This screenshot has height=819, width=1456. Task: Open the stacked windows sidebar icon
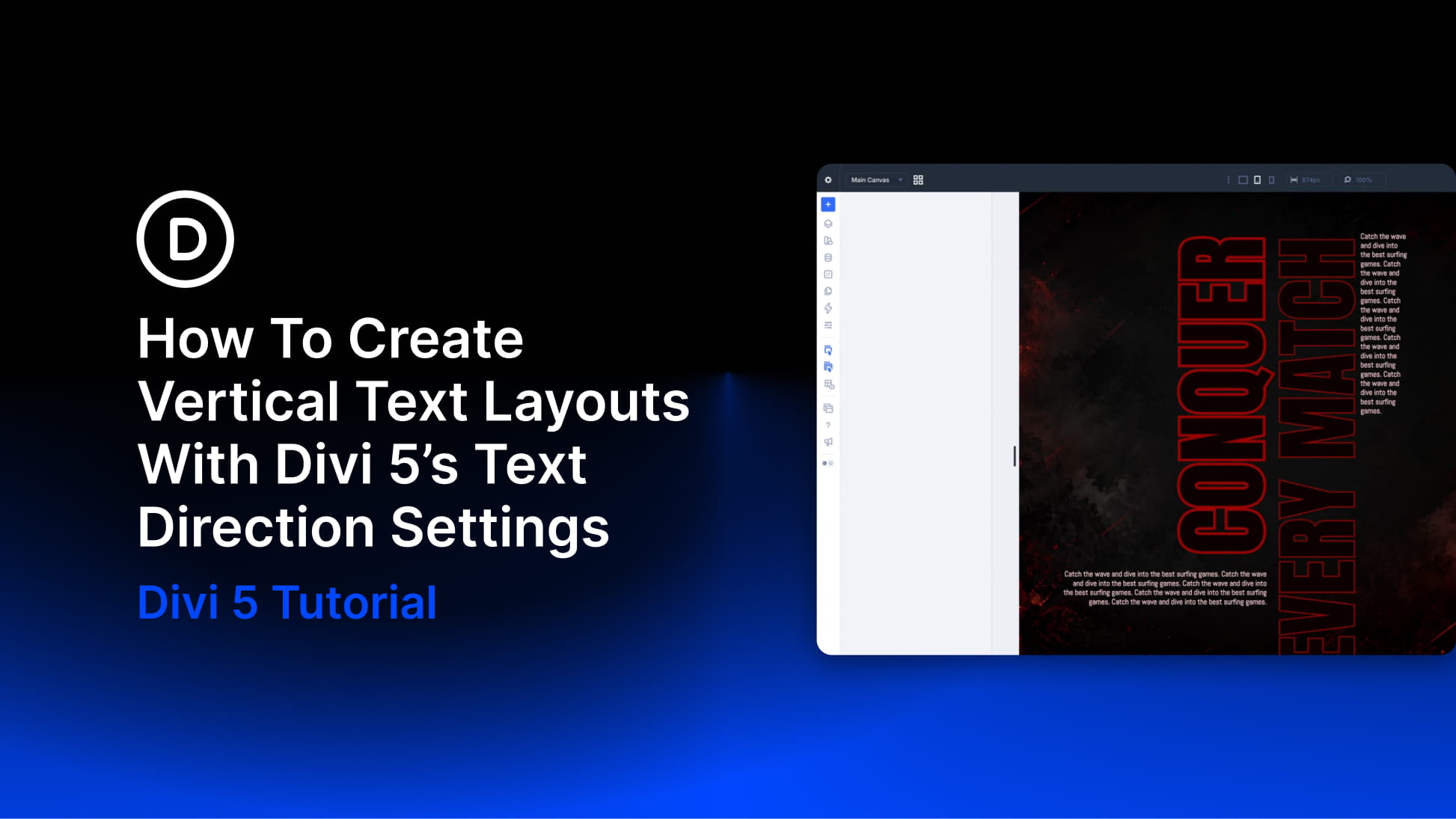(828, 408)
